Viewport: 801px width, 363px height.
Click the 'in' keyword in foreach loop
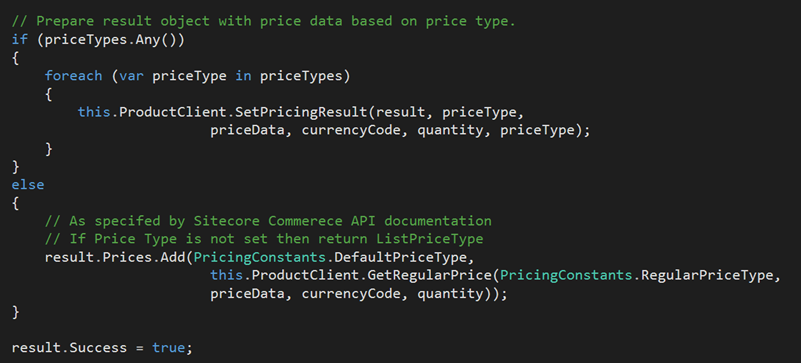coord(244,76)
